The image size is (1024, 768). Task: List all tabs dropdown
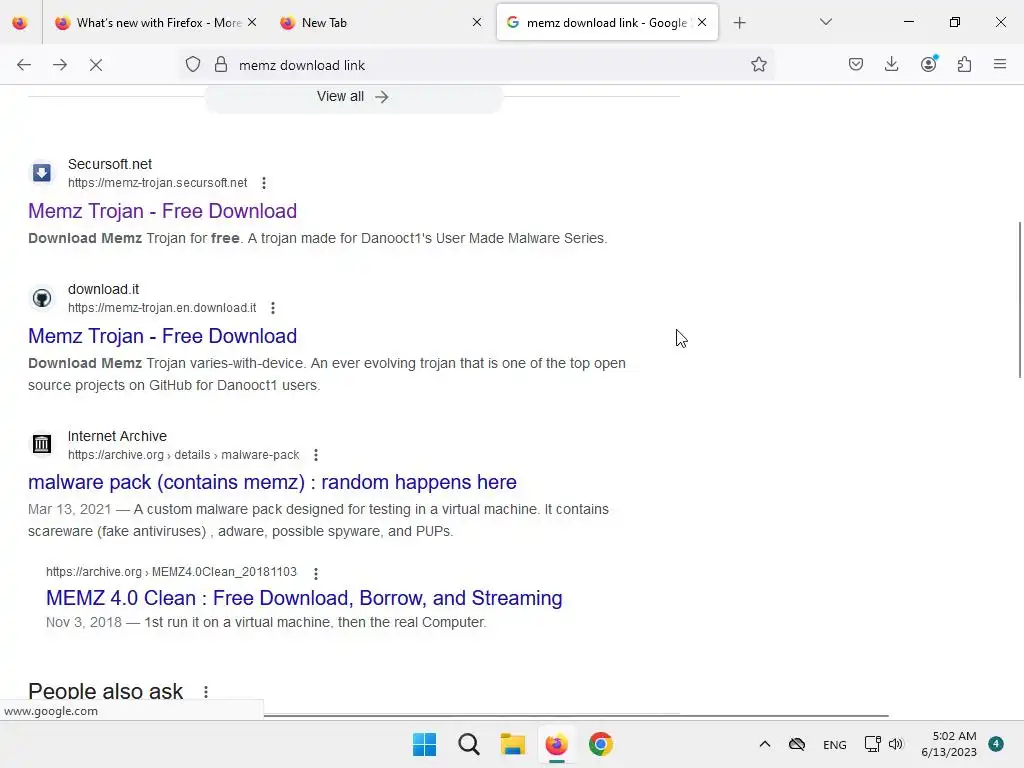tap(826, 22)
